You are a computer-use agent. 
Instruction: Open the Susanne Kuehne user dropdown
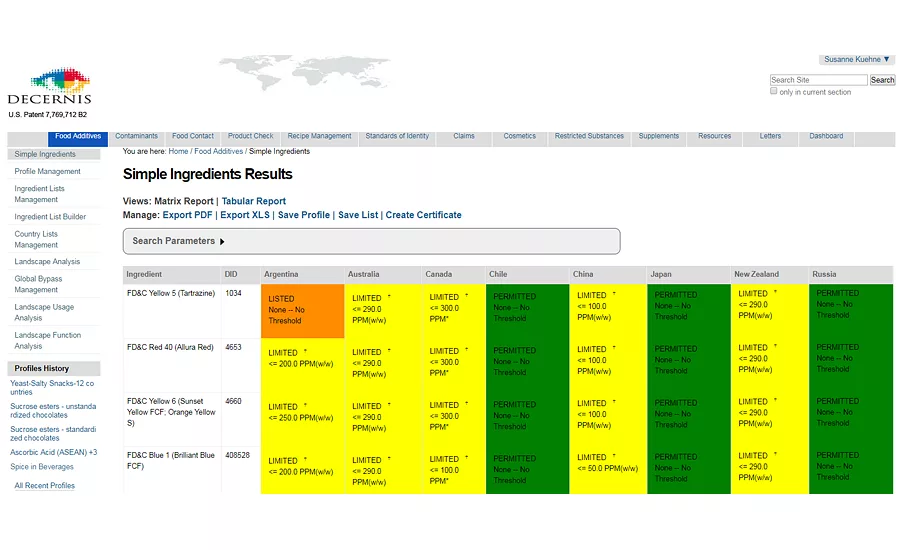point(856,59)
